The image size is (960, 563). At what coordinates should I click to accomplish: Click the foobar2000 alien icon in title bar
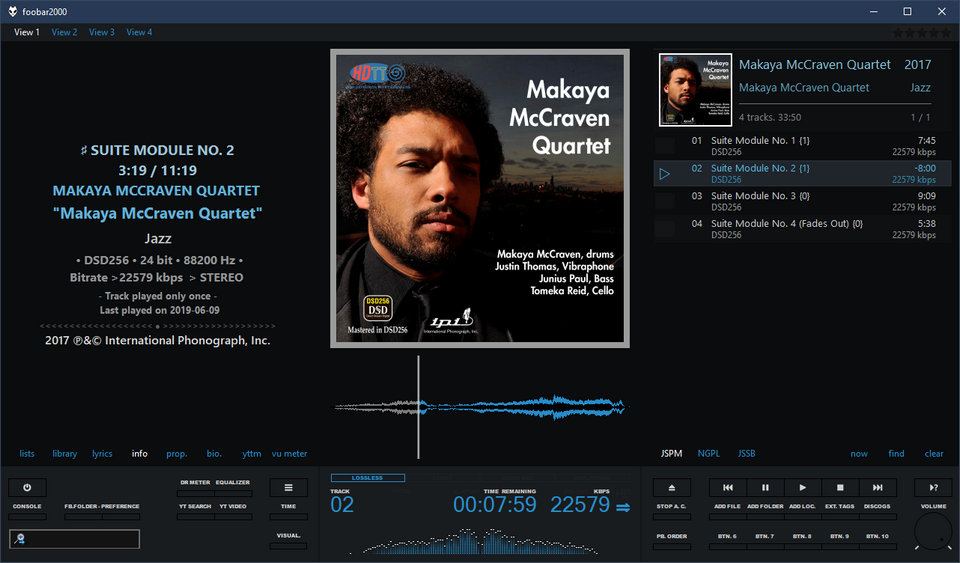(12, 11)
